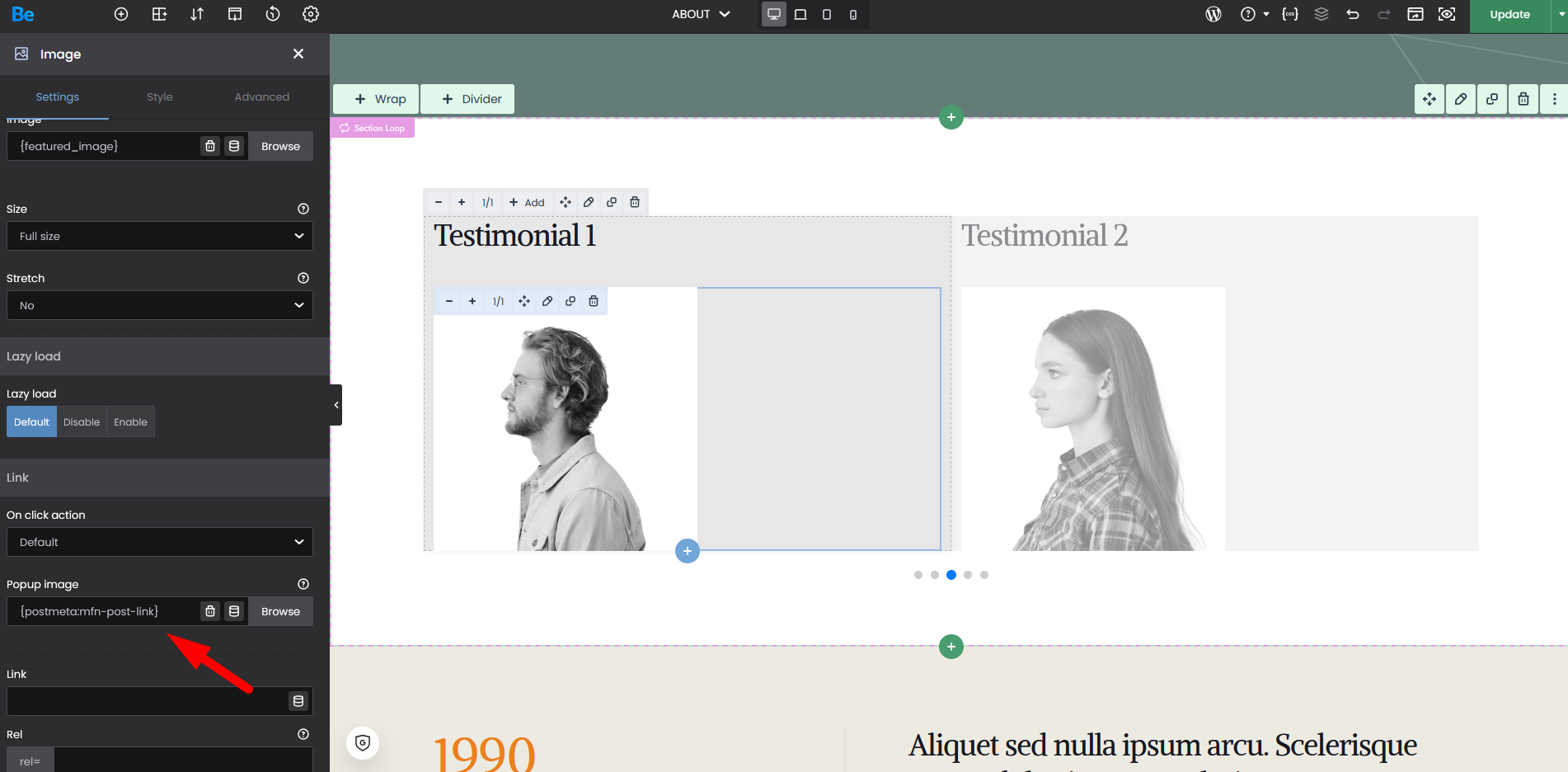The image size is (1568, 772).
Task: Select the third blue slider pagination dot
Action: click(x=951, y=575)
